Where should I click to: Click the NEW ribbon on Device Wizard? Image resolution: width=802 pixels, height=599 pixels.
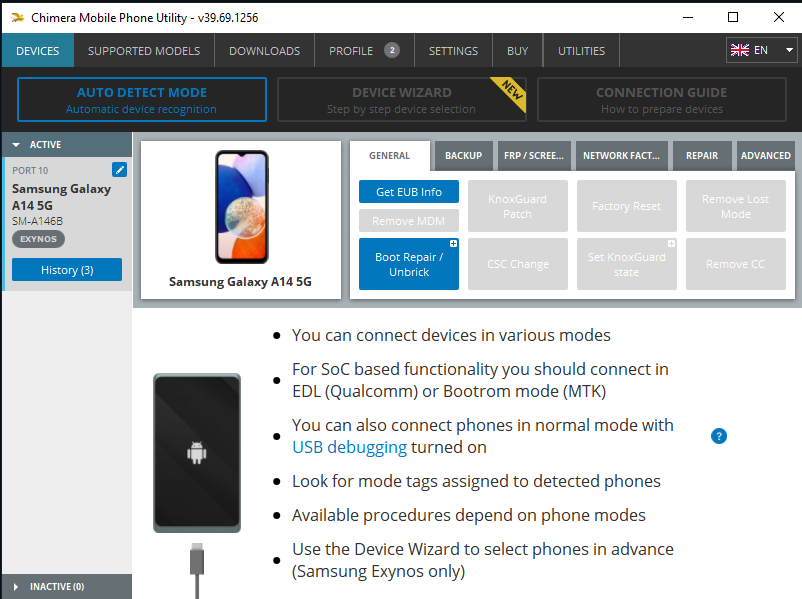click(511, 91)
